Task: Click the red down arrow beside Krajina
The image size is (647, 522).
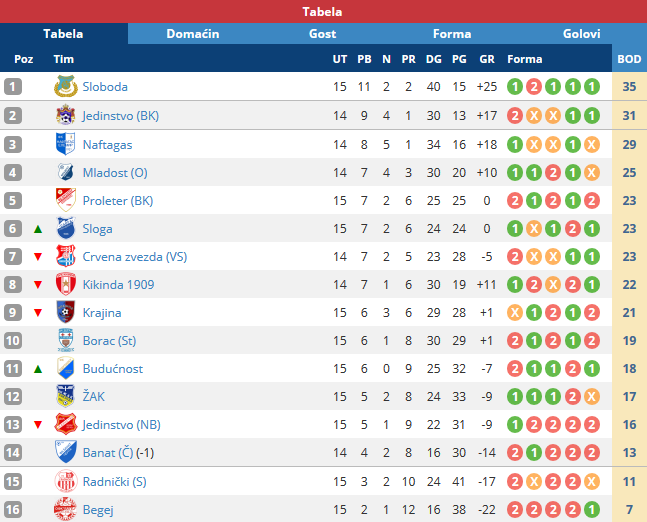Action: [x=38, y=313]
